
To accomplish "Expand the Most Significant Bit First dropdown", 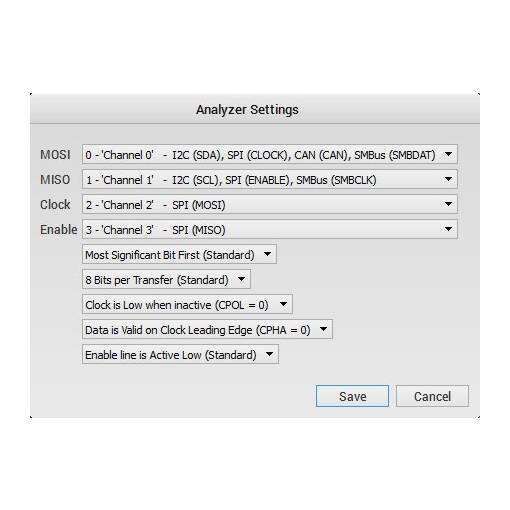I will coord(179,254).
